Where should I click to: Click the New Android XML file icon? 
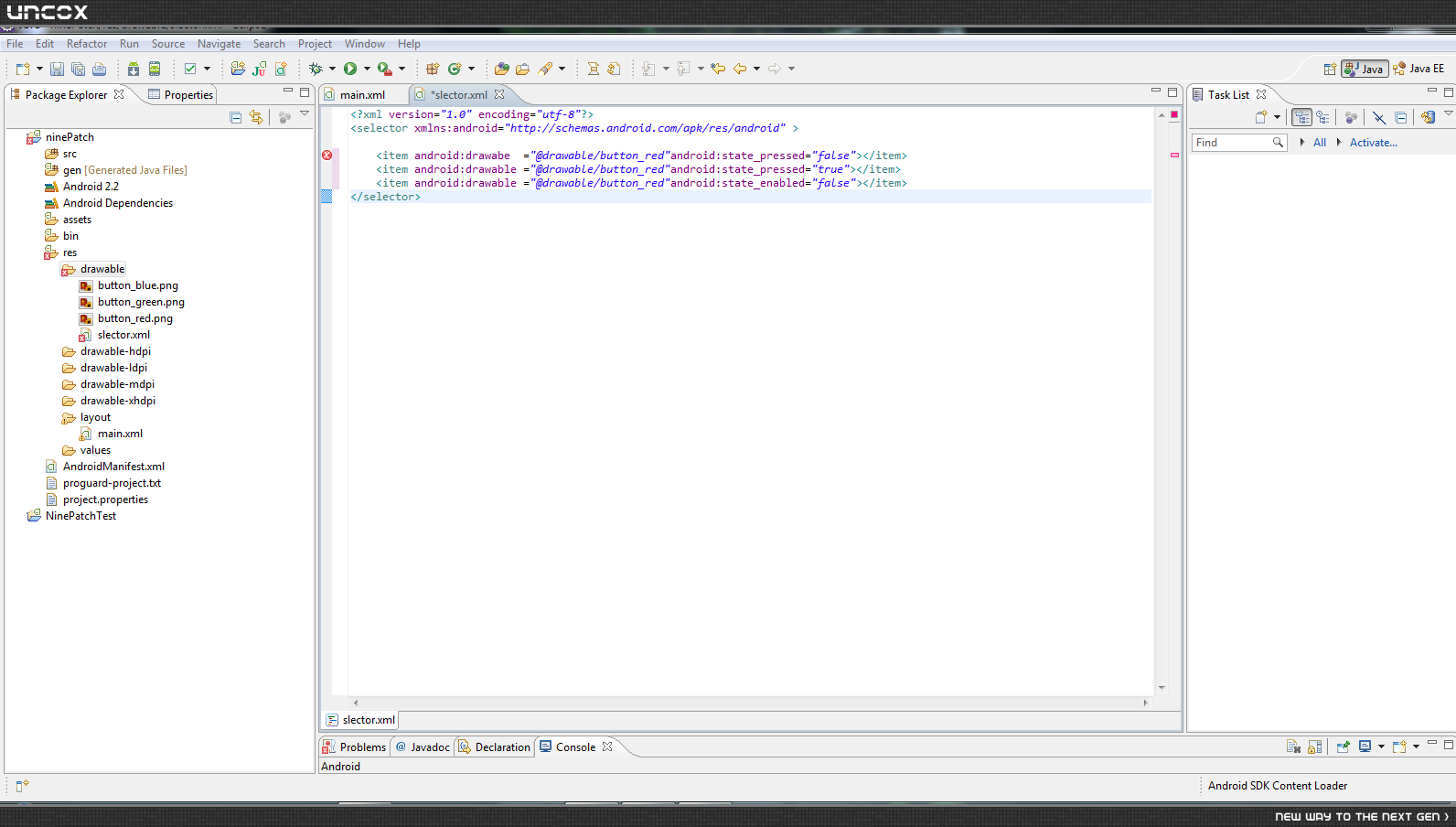click(281, 69)
